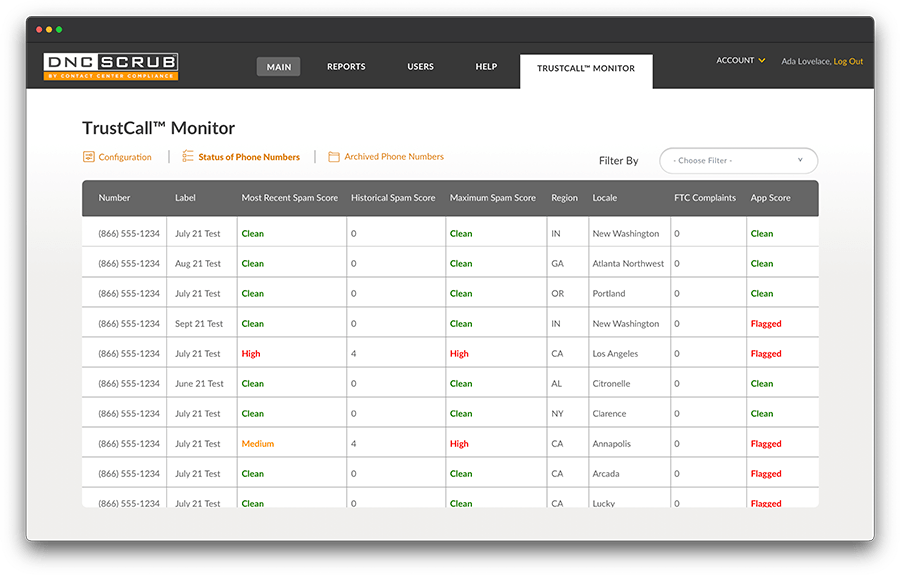900x575 pixels.
Task: Click the Annapolis locale cell
Action: click(611, 444)
